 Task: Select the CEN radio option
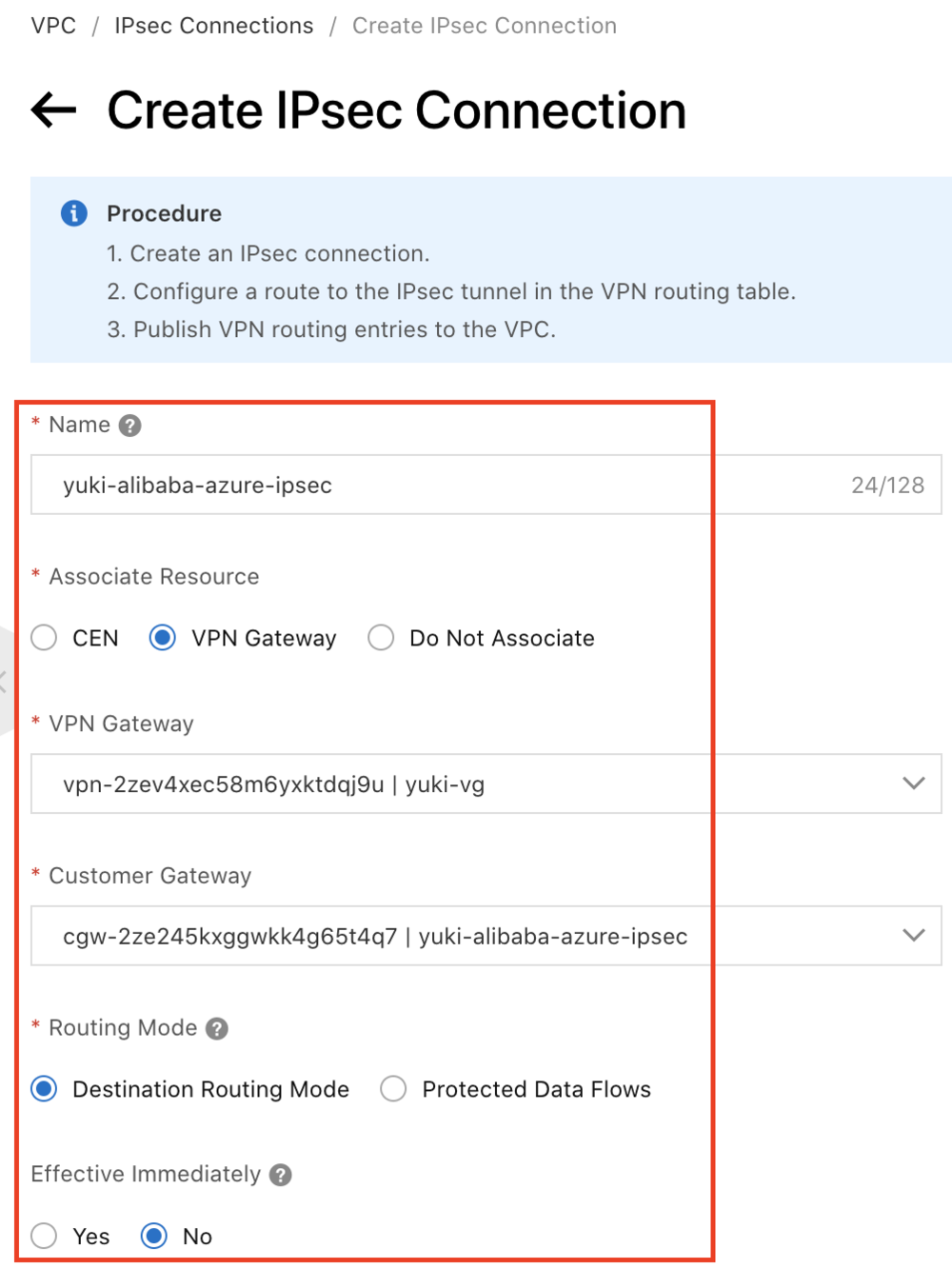(x=44, y=638)
